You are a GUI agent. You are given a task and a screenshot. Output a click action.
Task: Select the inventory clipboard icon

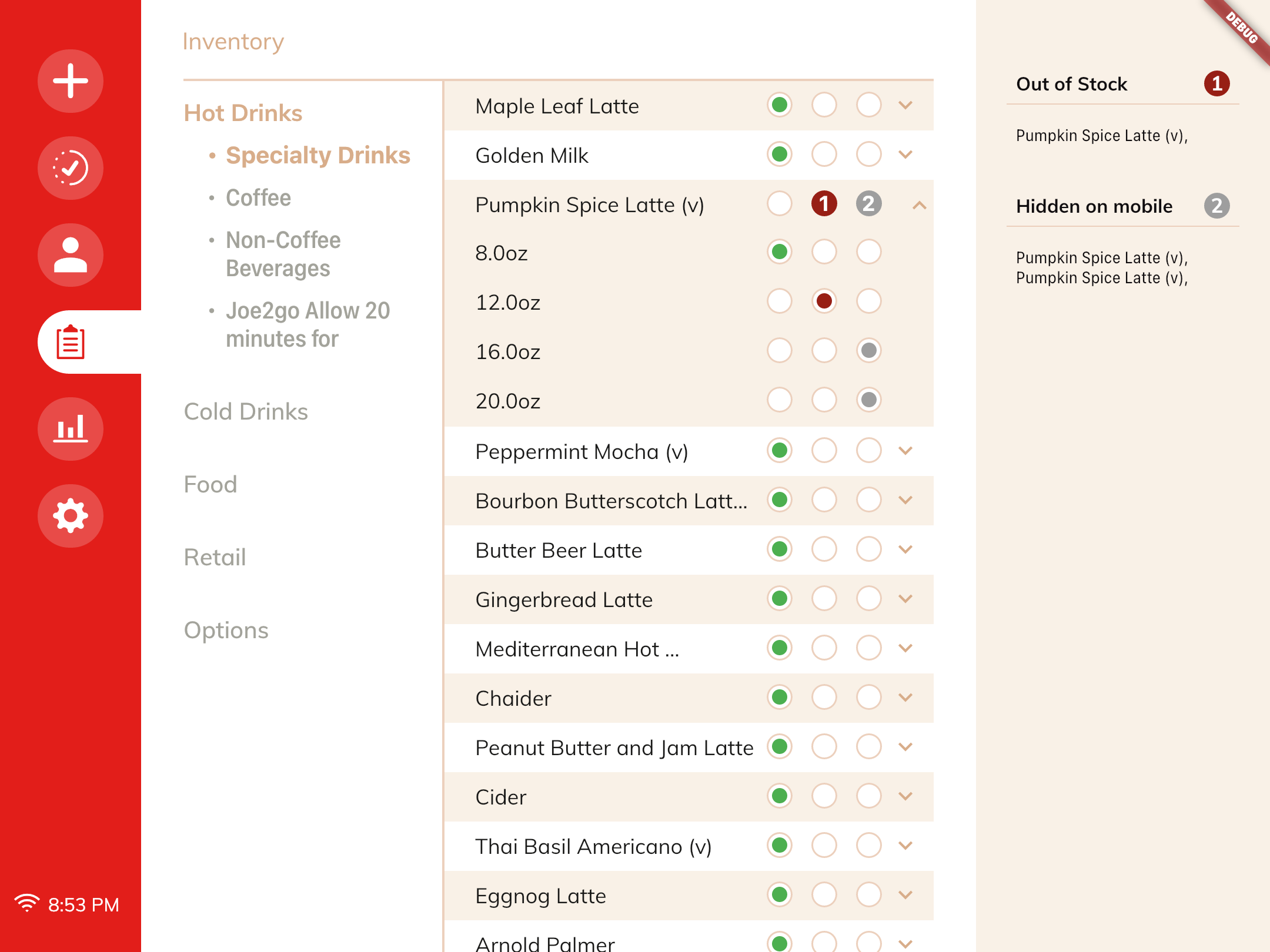(71, 342)
